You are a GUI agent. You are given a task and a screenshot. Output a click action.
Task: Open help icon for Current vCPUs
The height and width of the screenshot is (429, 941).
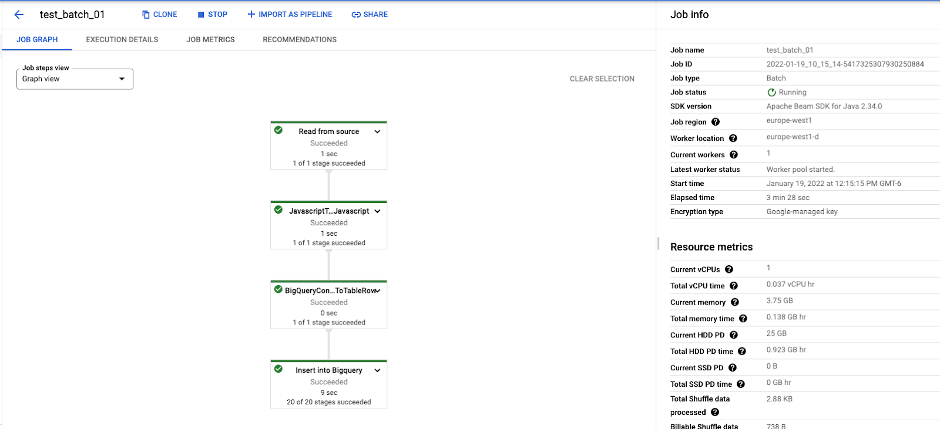pos(729,269)
